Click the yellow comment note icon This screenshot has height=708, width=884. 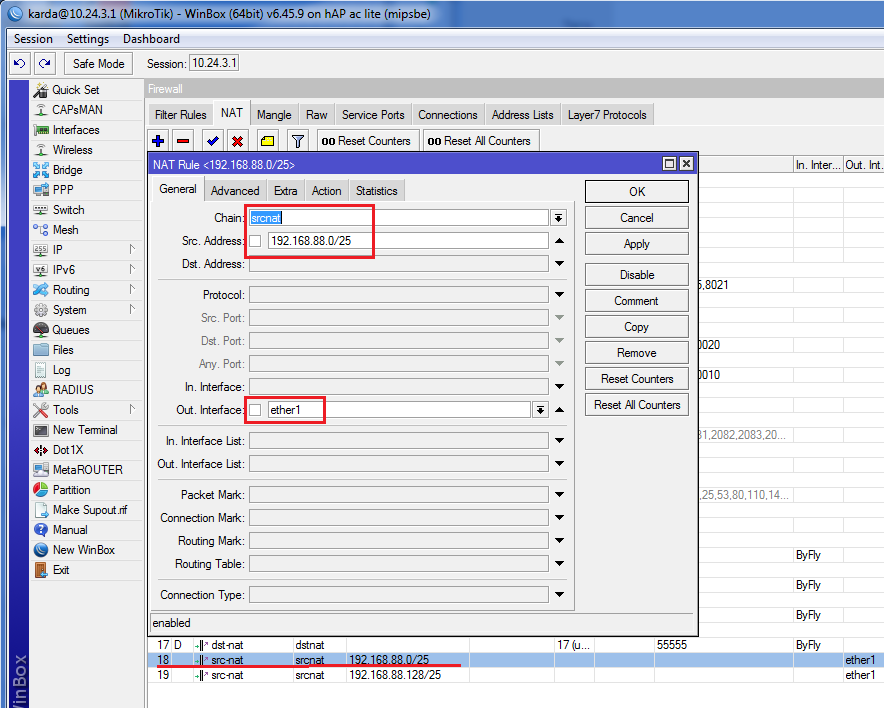tap(267, 141)
